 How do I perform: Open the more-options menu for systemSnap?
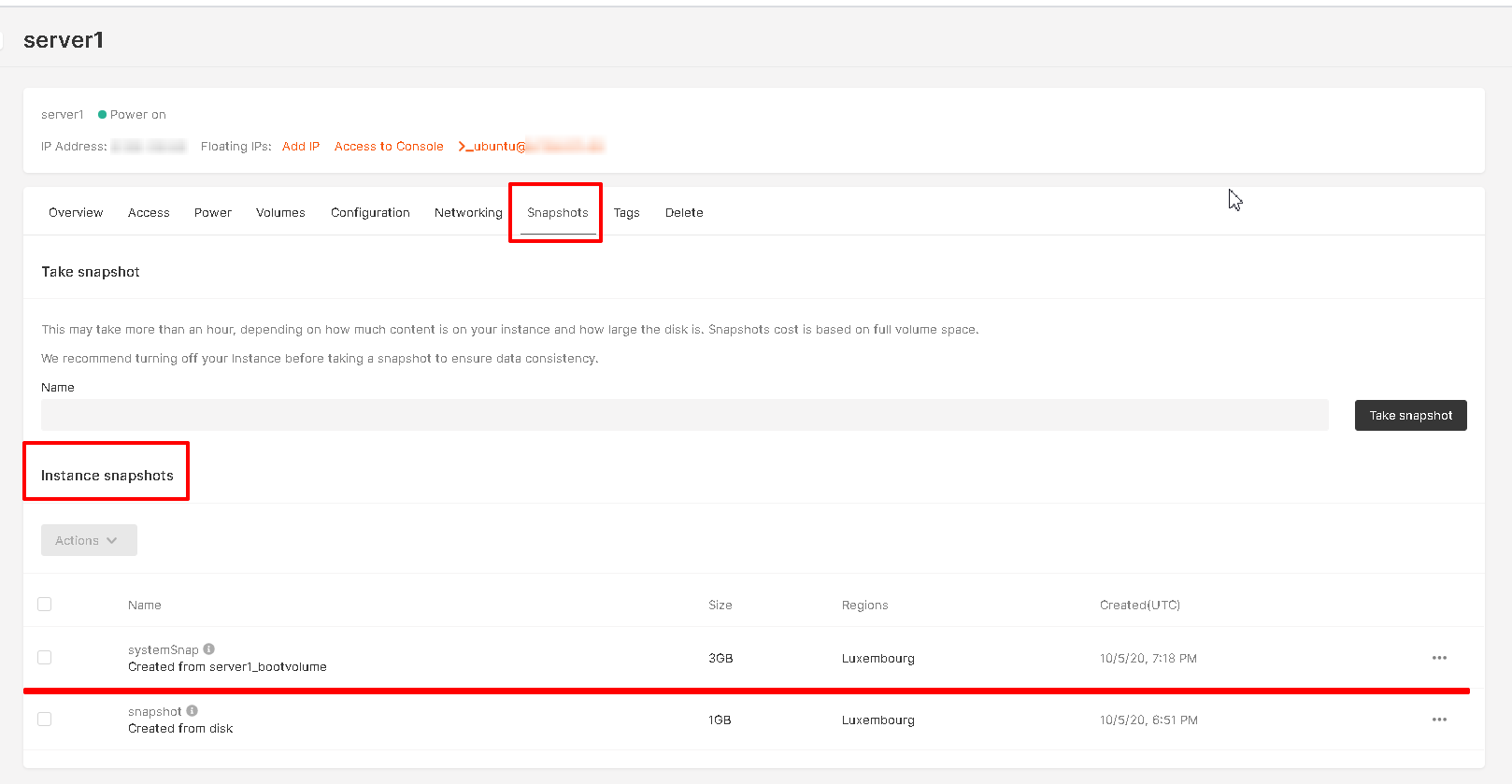[1439, 658]
